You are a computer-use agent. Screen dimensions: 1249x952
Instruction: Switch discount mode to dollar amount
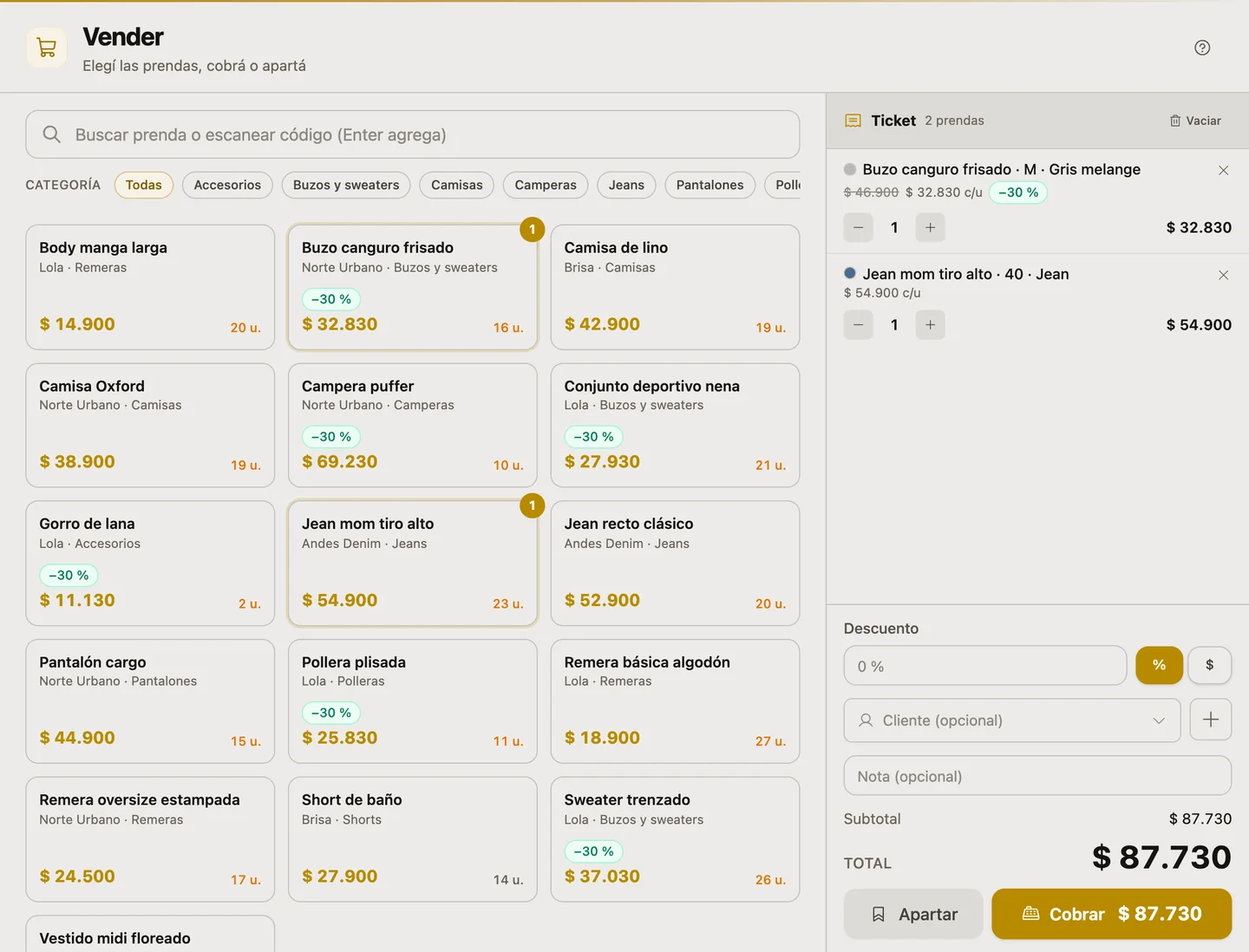pyautogui.click(x=1210, y=665)
